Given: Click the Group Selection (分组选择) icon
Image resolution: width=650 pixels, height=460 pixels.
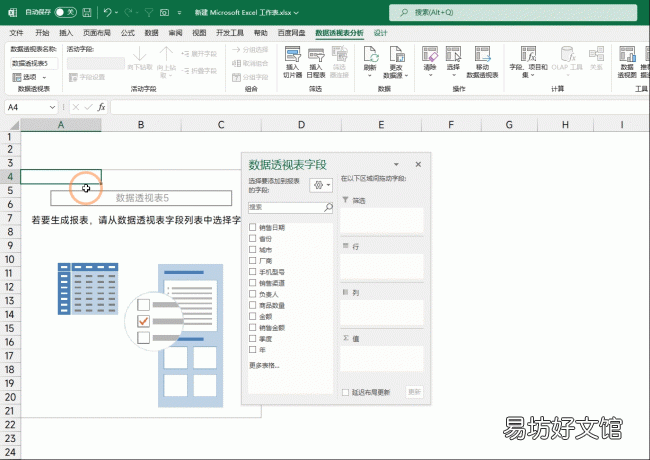Looking at the screenshot, I should coord(236,50).
